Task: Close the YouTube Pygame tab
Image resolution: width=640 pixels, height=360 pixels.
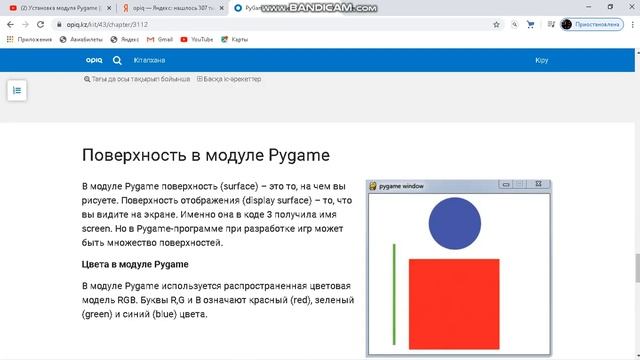Action: (109, 8)
